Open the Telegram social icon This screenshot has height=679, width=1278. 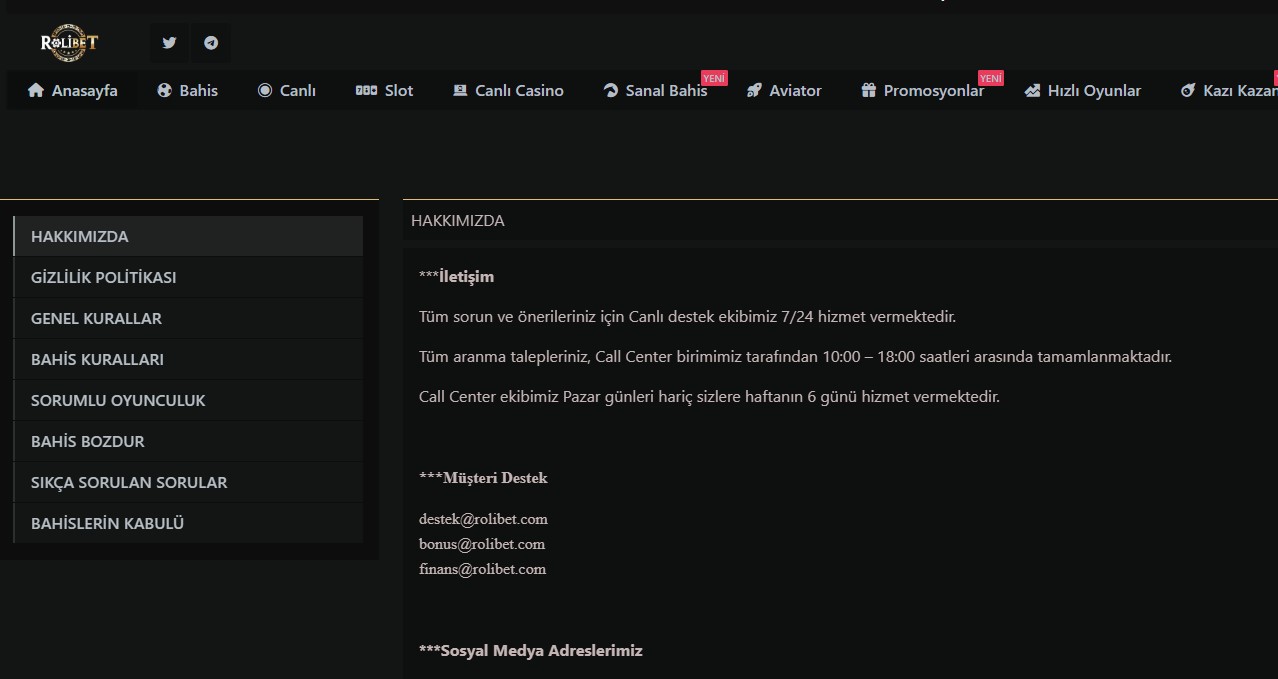tap(210, 43)
